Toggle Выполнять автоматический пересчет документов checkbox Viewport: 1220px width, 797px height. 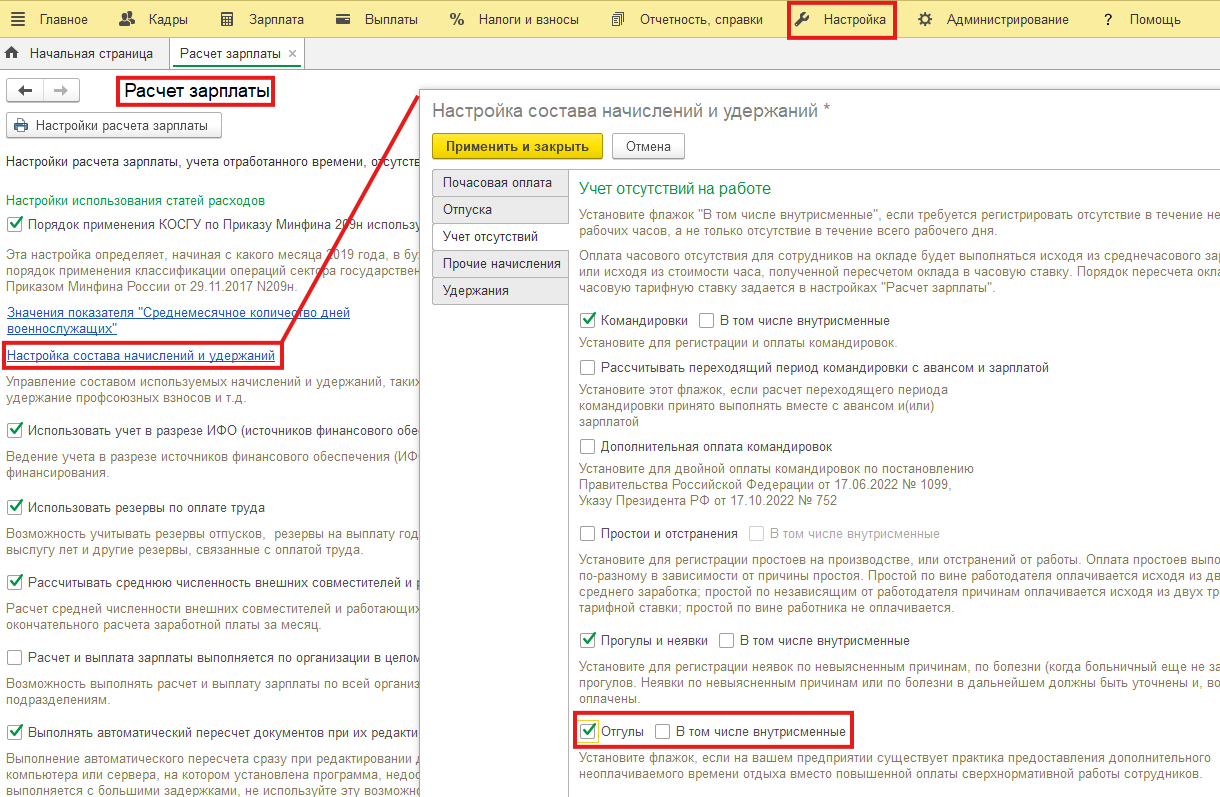(x=15, y=732)
